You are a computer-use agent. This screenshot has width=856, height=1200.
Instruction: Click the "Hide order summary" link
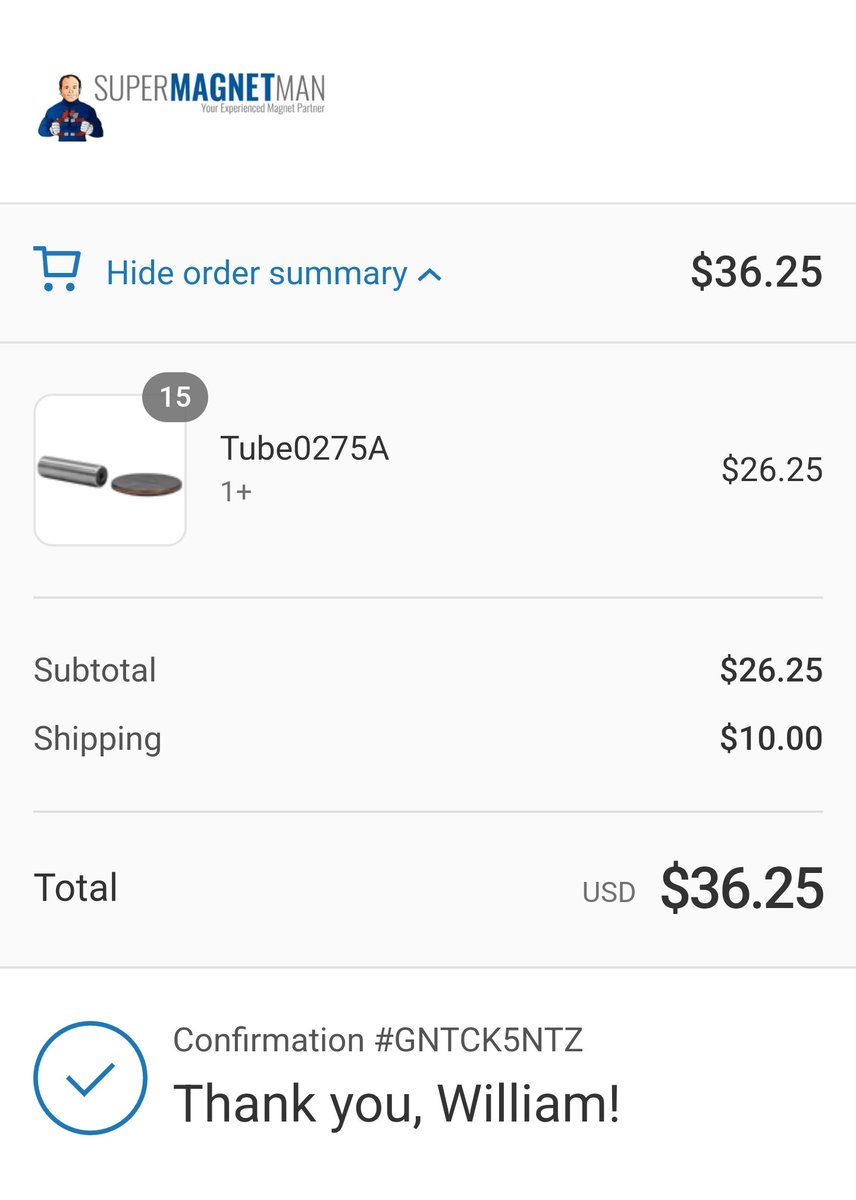pyautogui.click(x=257, y=273)
